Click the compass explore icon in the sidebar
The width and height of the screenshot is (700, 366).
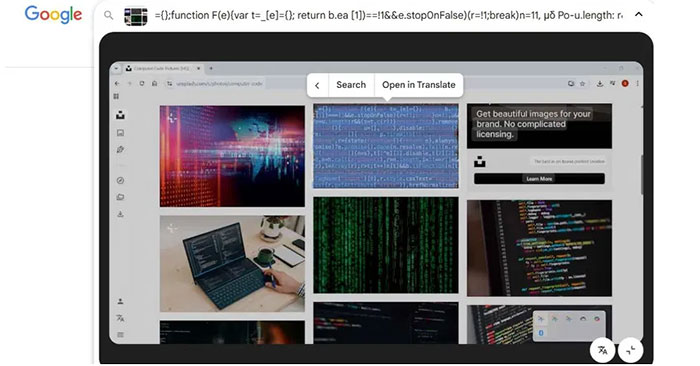[x=120, y=180]
